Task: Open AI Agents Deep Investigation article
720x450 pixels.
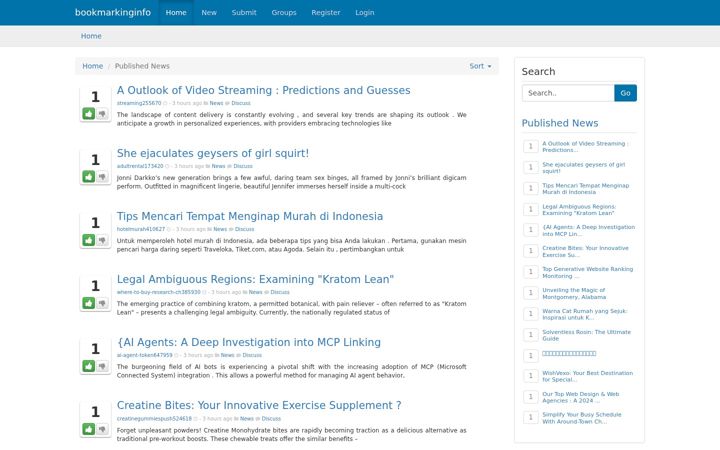Action: click(x=249, y=342)
